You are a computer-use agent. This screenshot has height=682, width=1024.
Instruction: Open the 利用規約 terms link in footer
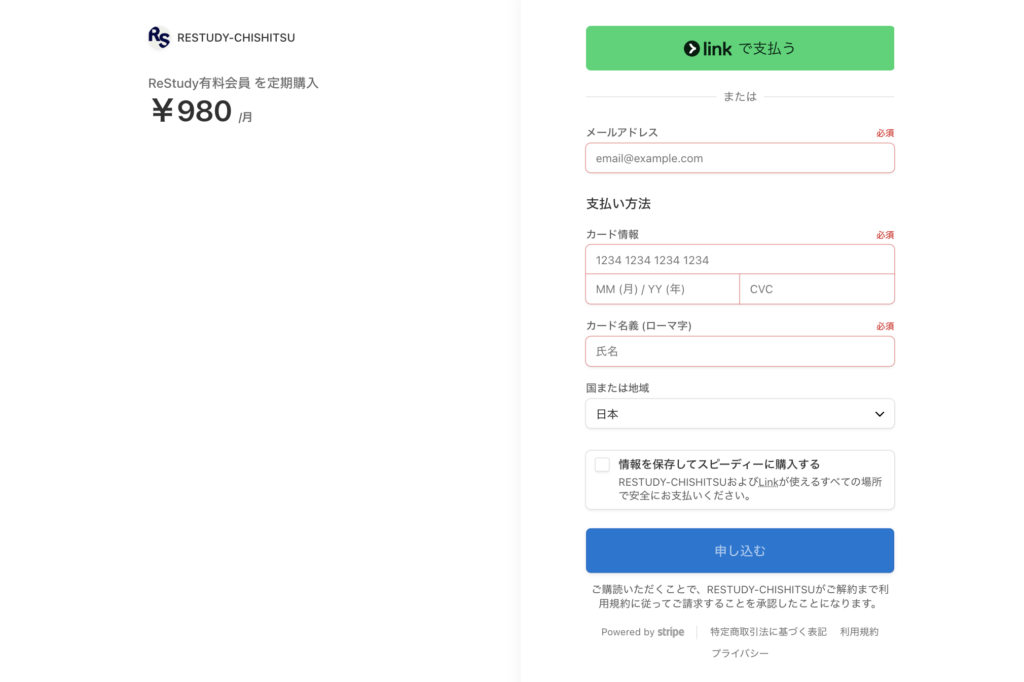click(859, 632)
